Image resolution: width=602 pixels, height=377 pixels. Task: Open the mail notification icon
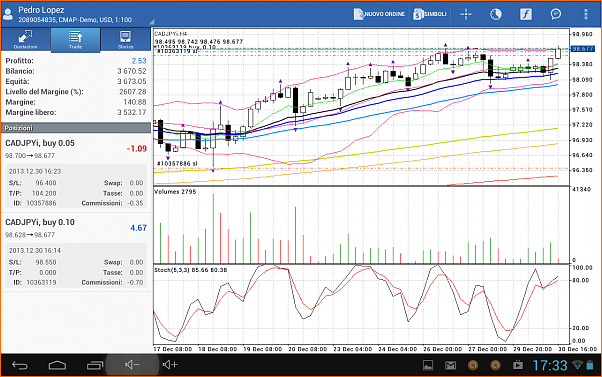click(450, 365)
